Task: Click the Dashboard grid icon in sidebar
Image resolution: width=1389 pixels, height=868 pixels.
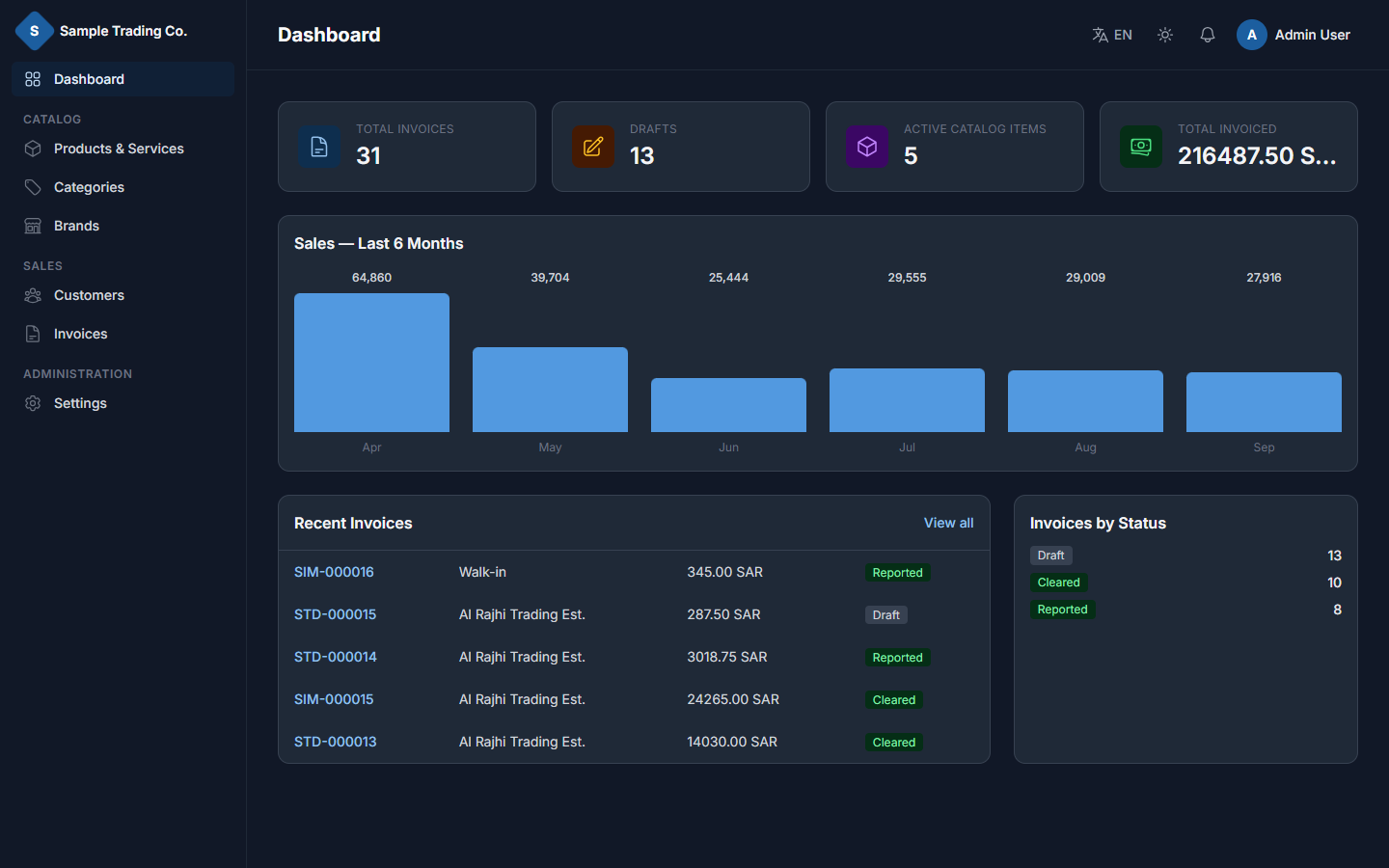Action: pos(33,79)
